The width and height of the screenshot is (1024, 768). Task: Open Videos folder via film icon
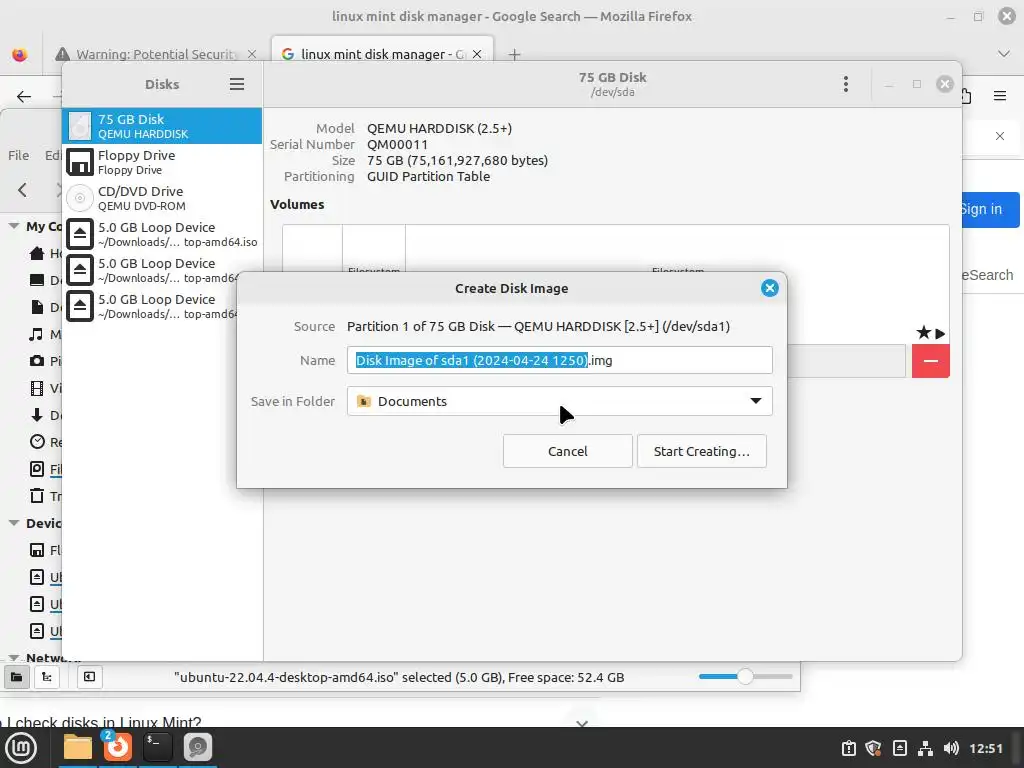[x=37, y=389]
